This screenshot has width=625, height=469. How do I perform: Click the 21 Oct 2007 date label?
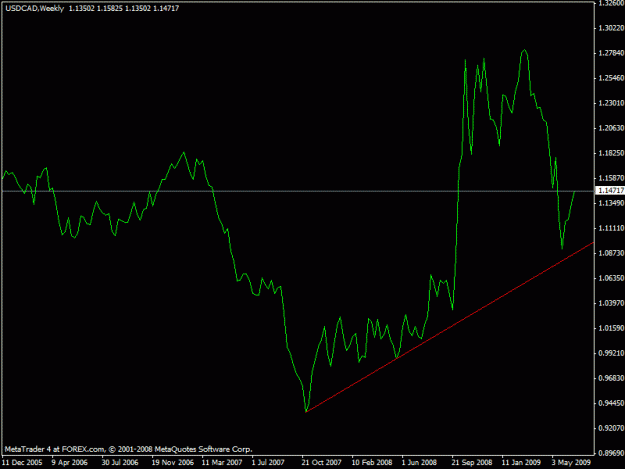click(321, 463)
